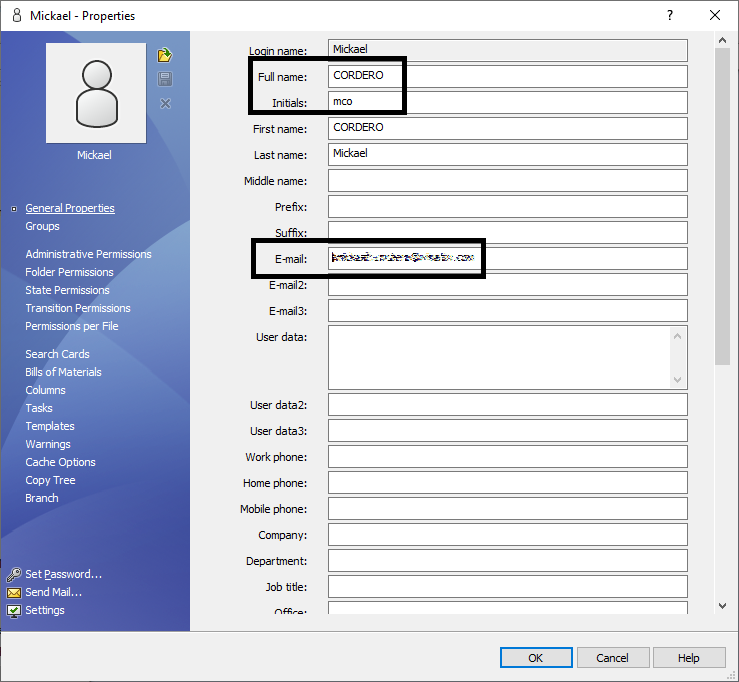This screenshot has width=739, height=682.
Task: Click into the Middle name field
Action: [507, 181]
